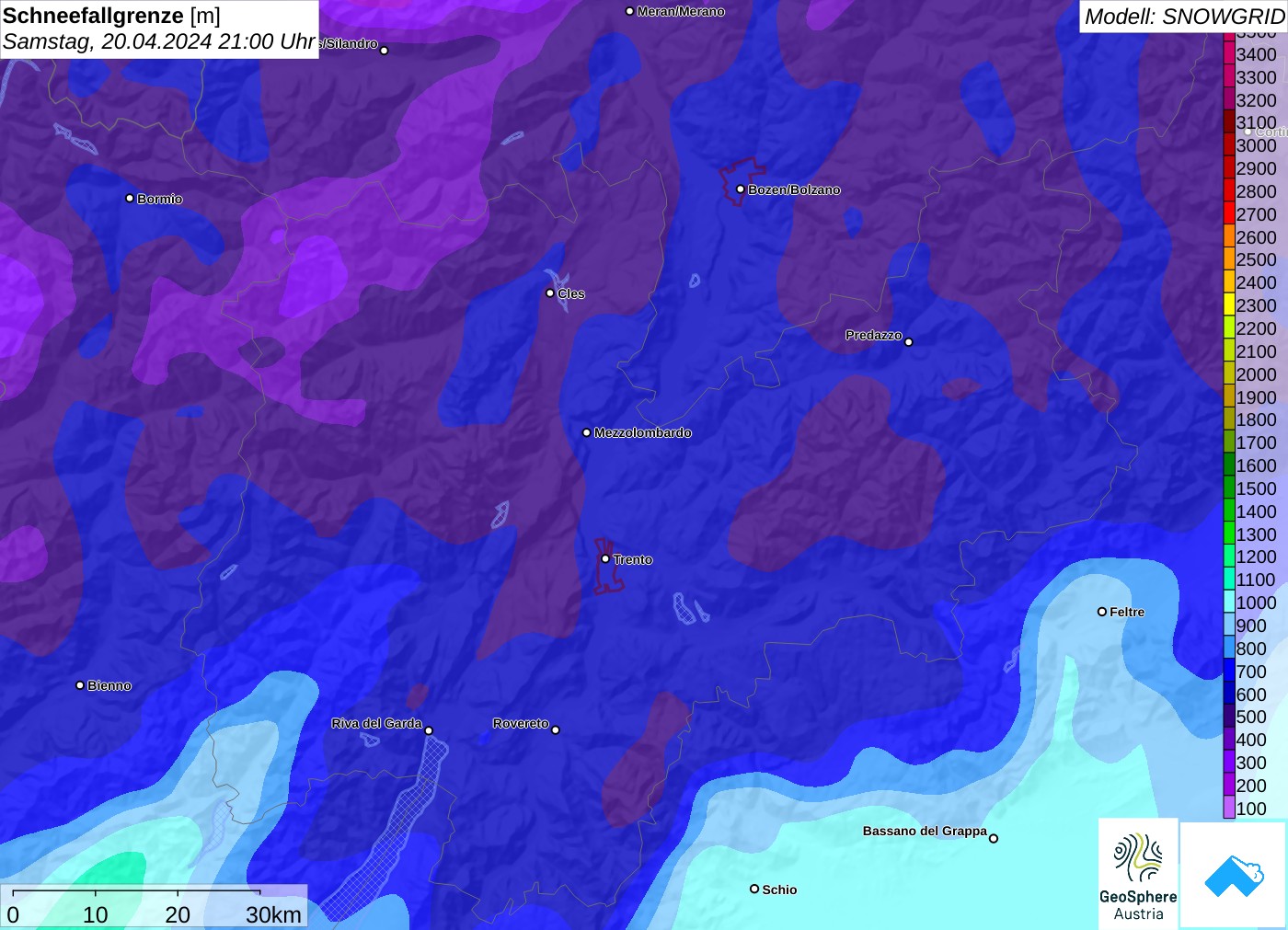Click the Meran/Merano location dot

(629, 11)
